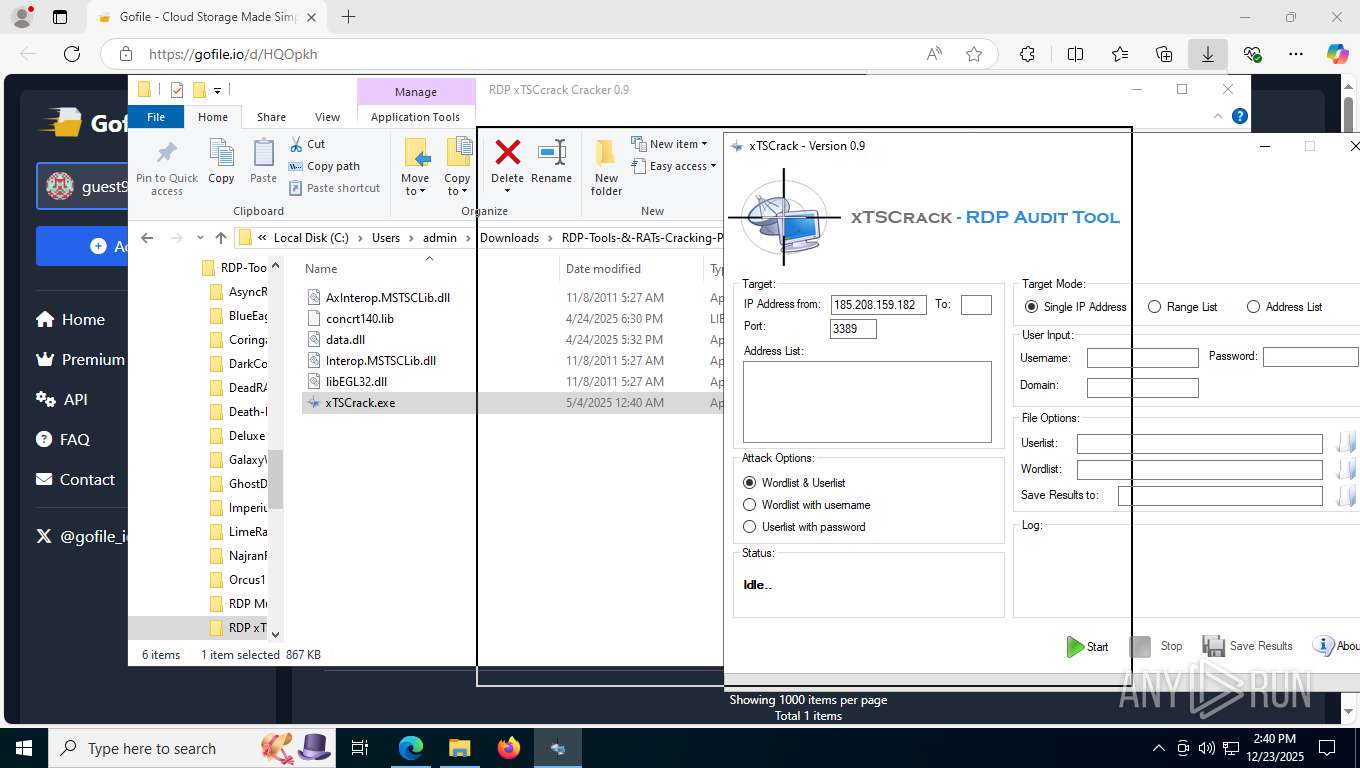Image resolution: width=1360 pixels, height=768 pixels.
Task: Open FAQ link in Gofile sidebar
Action: (x=62, y=440)
